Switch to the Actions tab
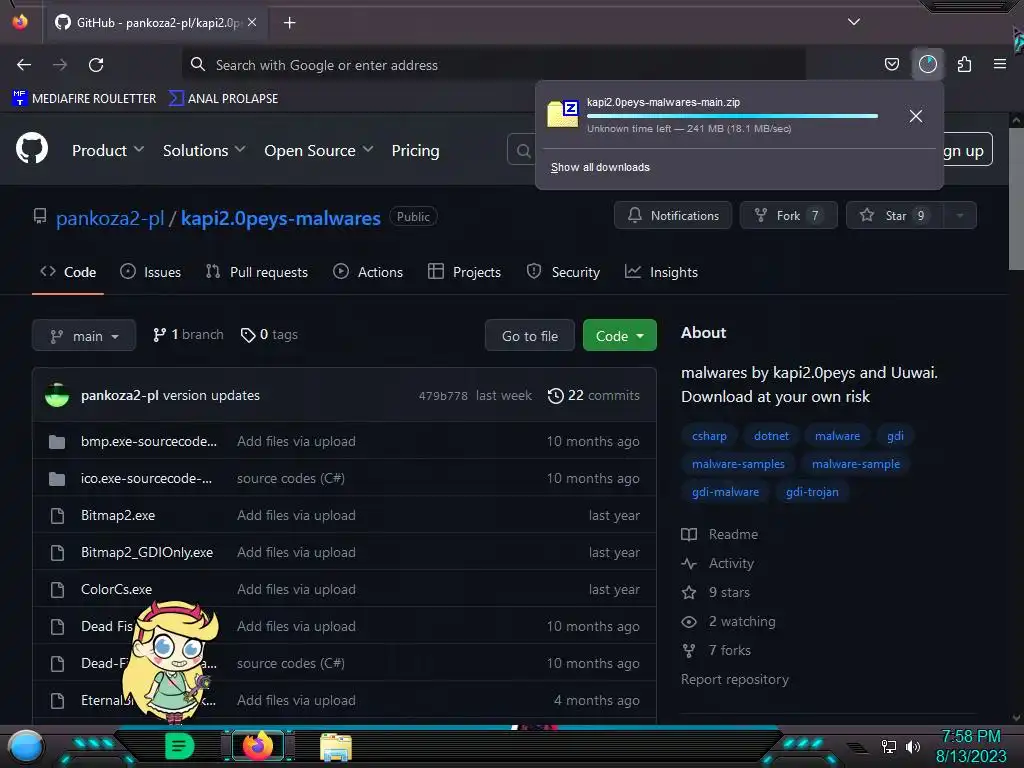The image size is (1024, 768). tap(368, 272)
